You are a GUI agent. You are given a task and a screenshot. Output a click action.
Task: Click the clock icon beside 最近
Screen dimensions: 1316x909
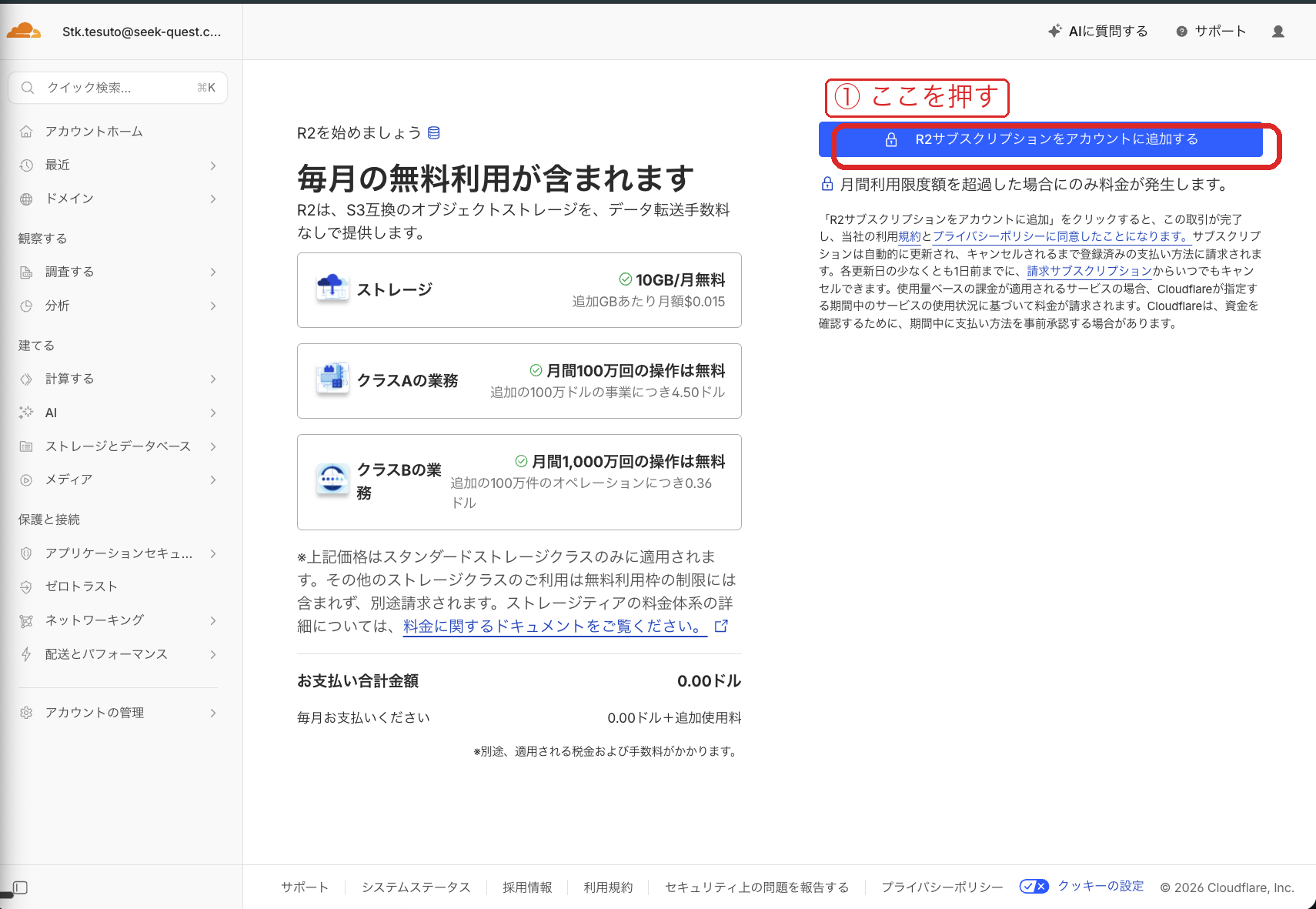click(x=26, y=165)
